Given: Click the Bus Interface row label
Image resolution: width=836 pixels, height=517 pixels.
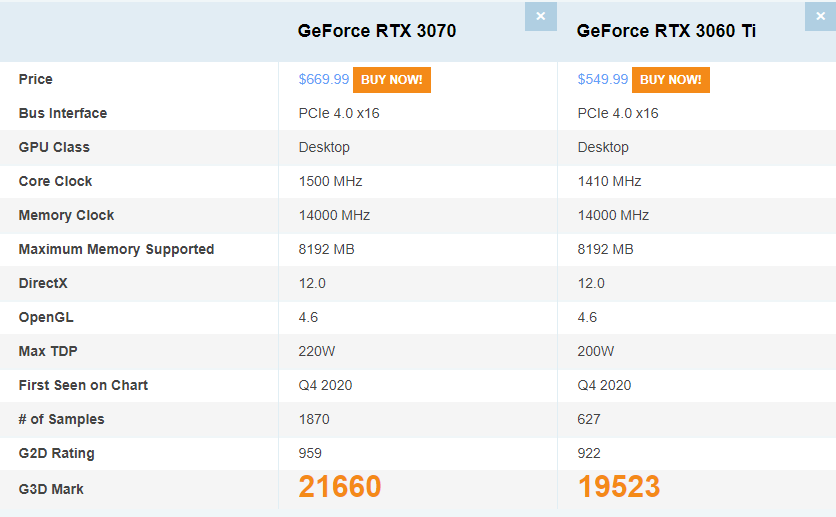Looking at the screenshot, I should pyautogui.click(x=63, y=114).
